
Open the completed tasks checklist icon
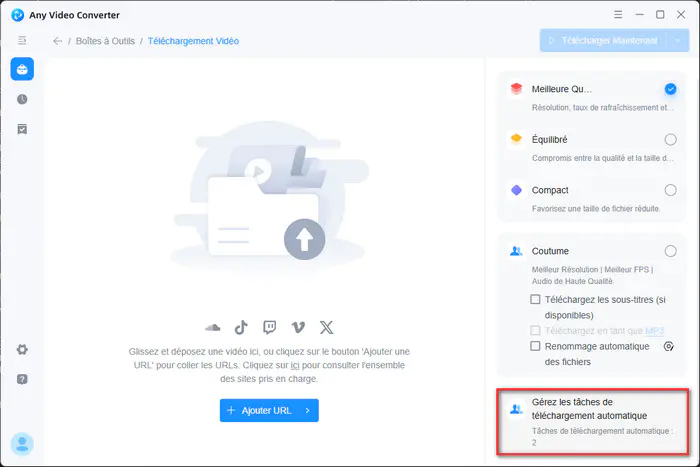[x=22, y=129]
